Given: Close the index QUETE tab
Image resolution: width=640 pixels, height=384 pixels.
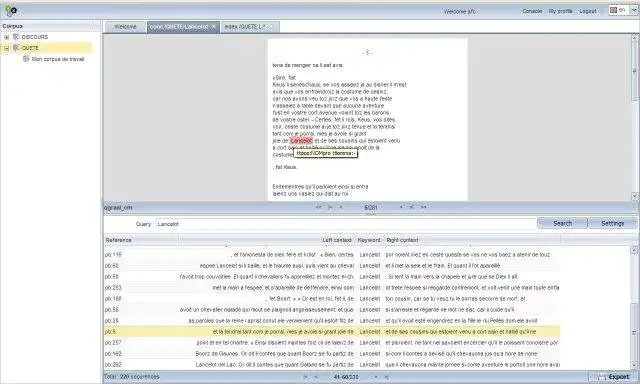Looking at the screenshot, I should [270, 27].
